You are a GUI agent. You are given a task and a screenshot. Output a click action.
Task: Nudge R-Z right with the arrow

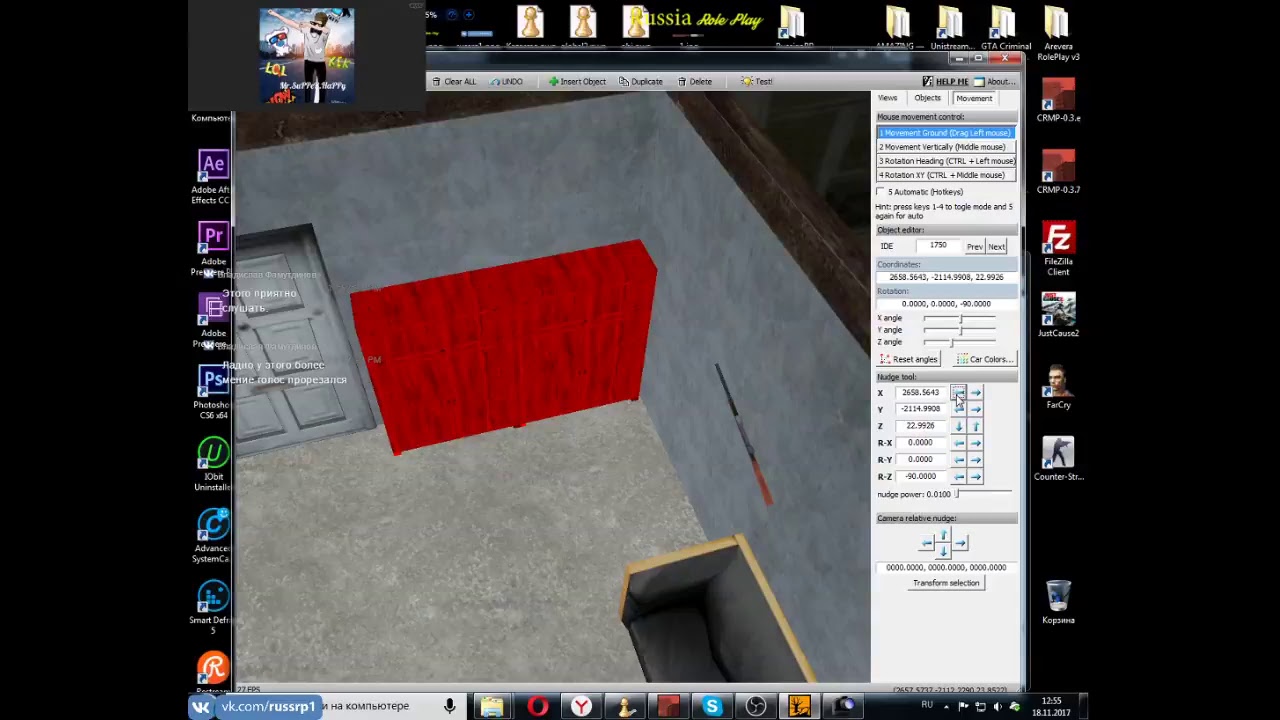click(x=975, y=477)
